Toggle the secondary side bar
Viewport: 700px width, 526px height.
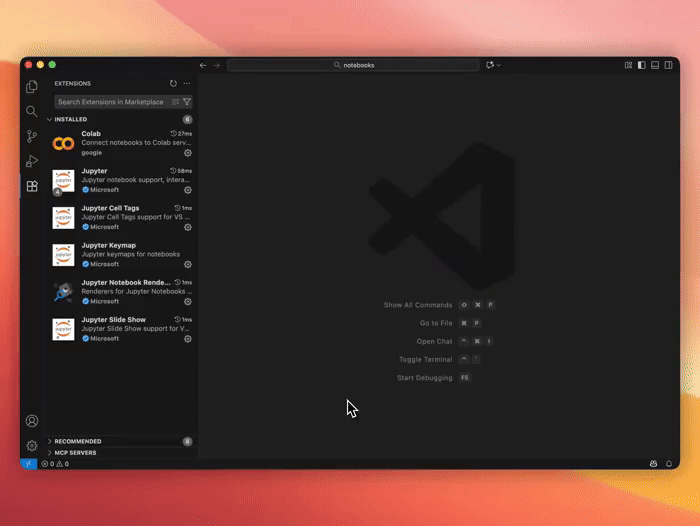(x=668, y=65)
